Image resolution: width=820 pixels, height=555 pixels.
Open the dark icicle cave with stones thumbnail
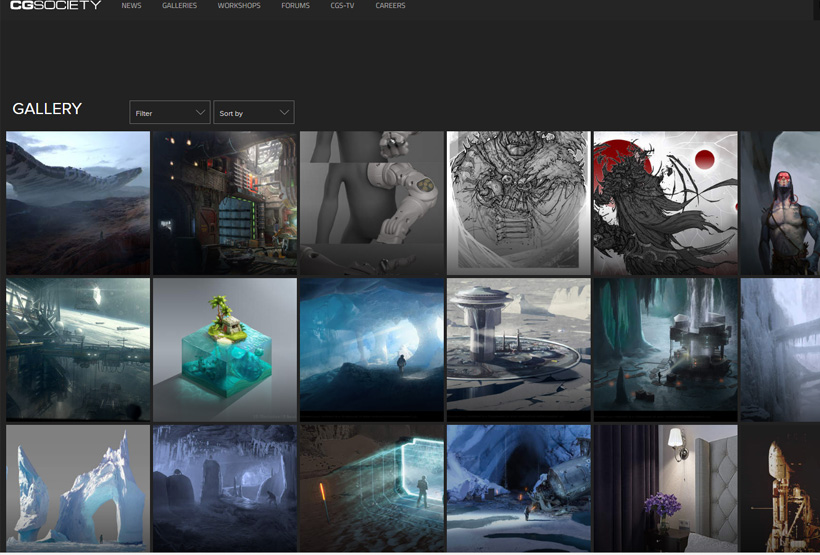(x=225, y=488)
